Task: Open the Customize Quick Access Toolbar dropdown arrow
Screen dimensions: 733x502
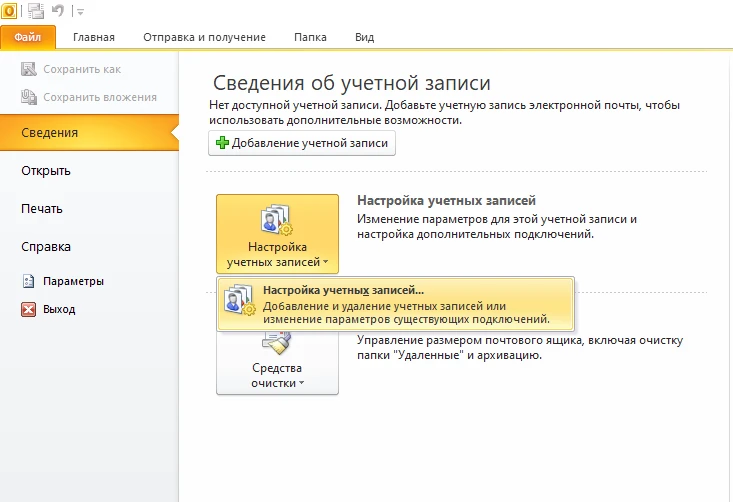Action: [80, 12]
